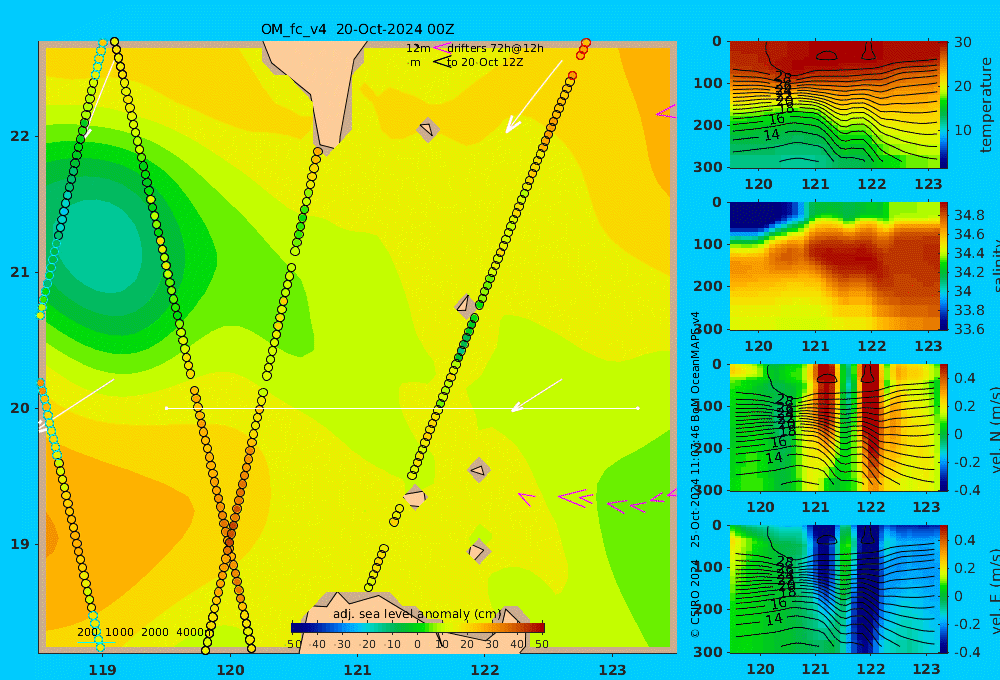Click the '30' label on temperature colorbar
This screenshot has width=1000, height=680.
click(963, 43)
